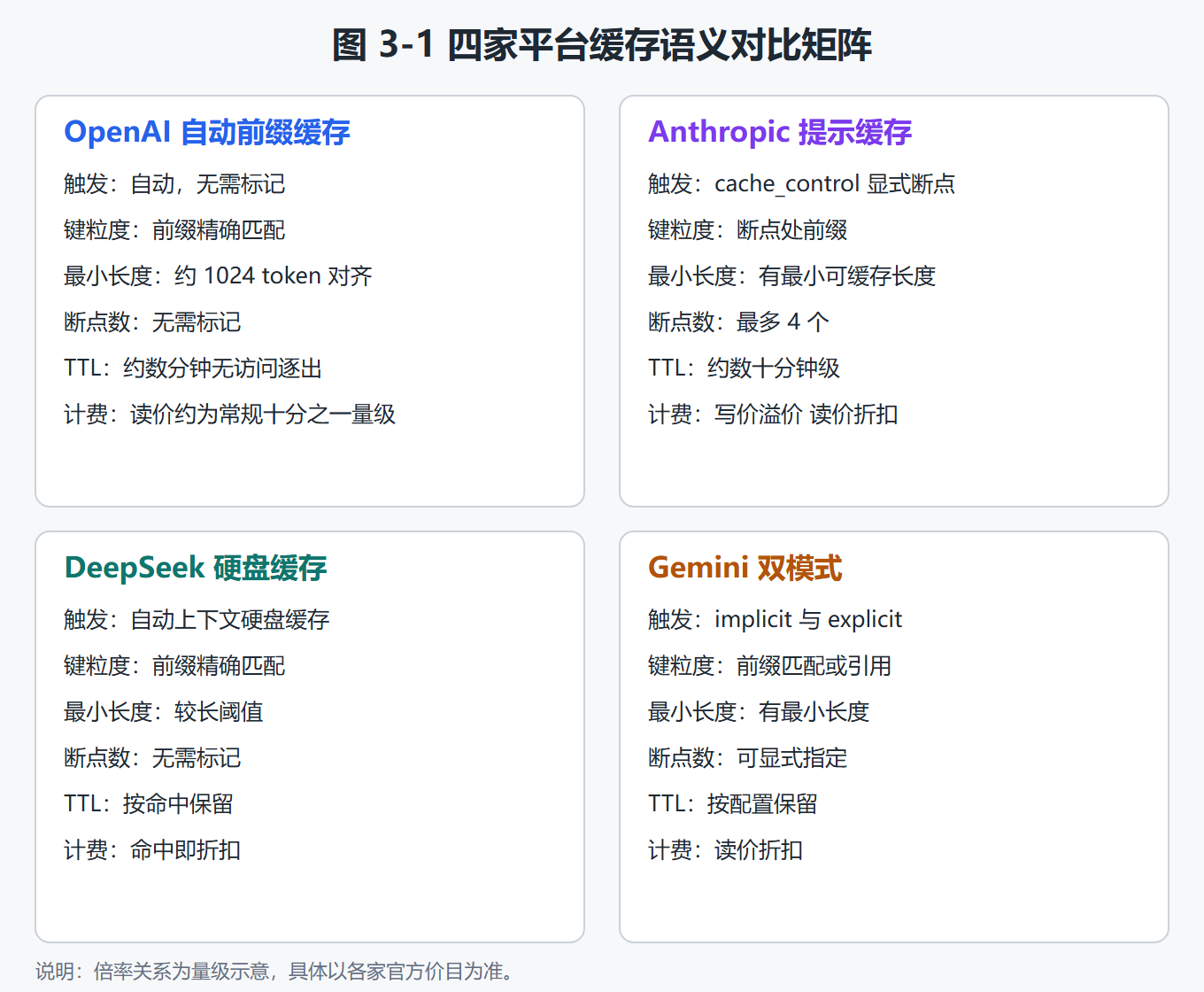
Task: Click OpenAI's 断点数：无需标记 line
Action: coord(152,322)
